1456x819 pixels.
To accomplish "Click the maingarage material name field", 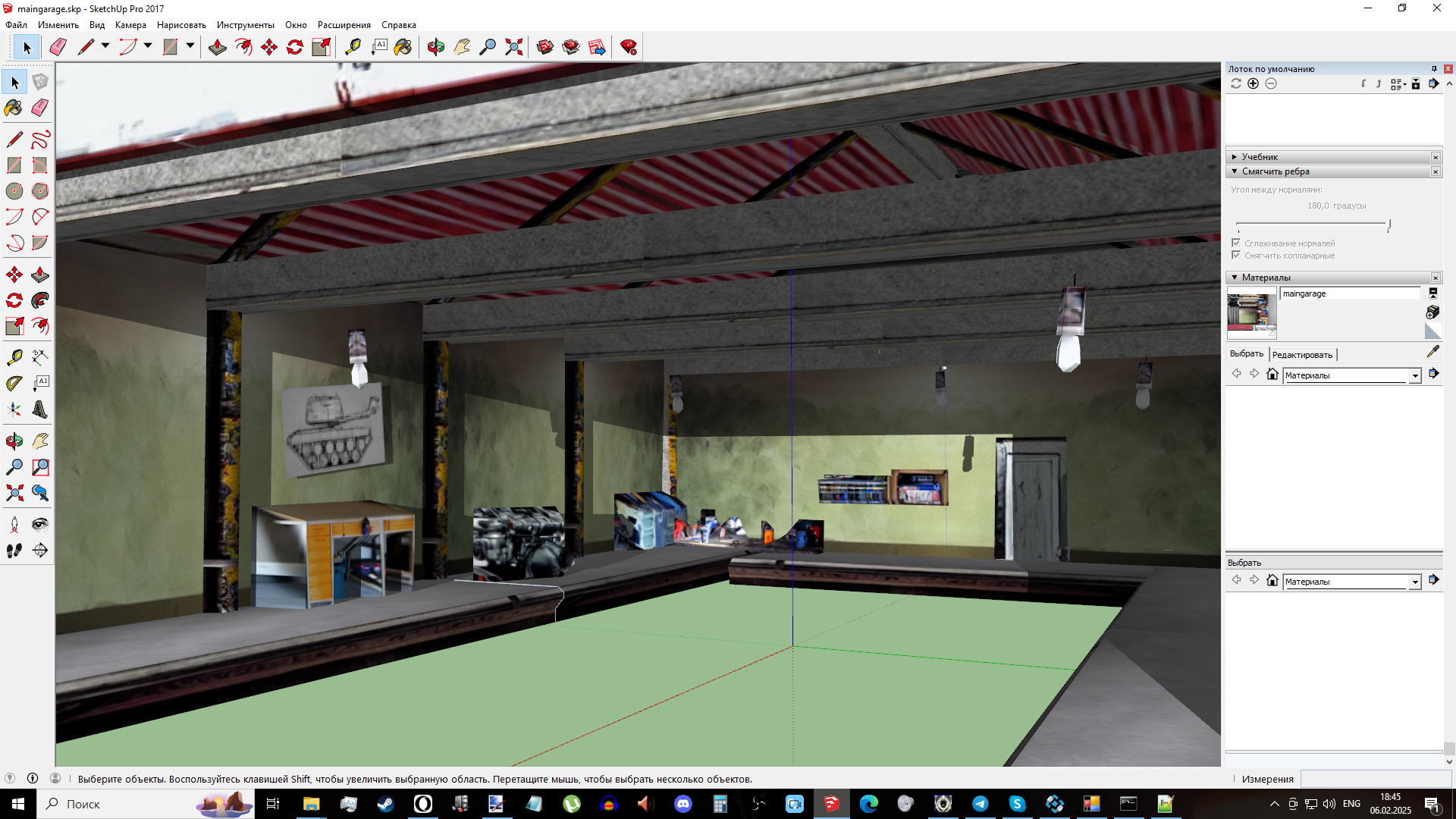I will pyautogui.click(x=1349, y=293).
